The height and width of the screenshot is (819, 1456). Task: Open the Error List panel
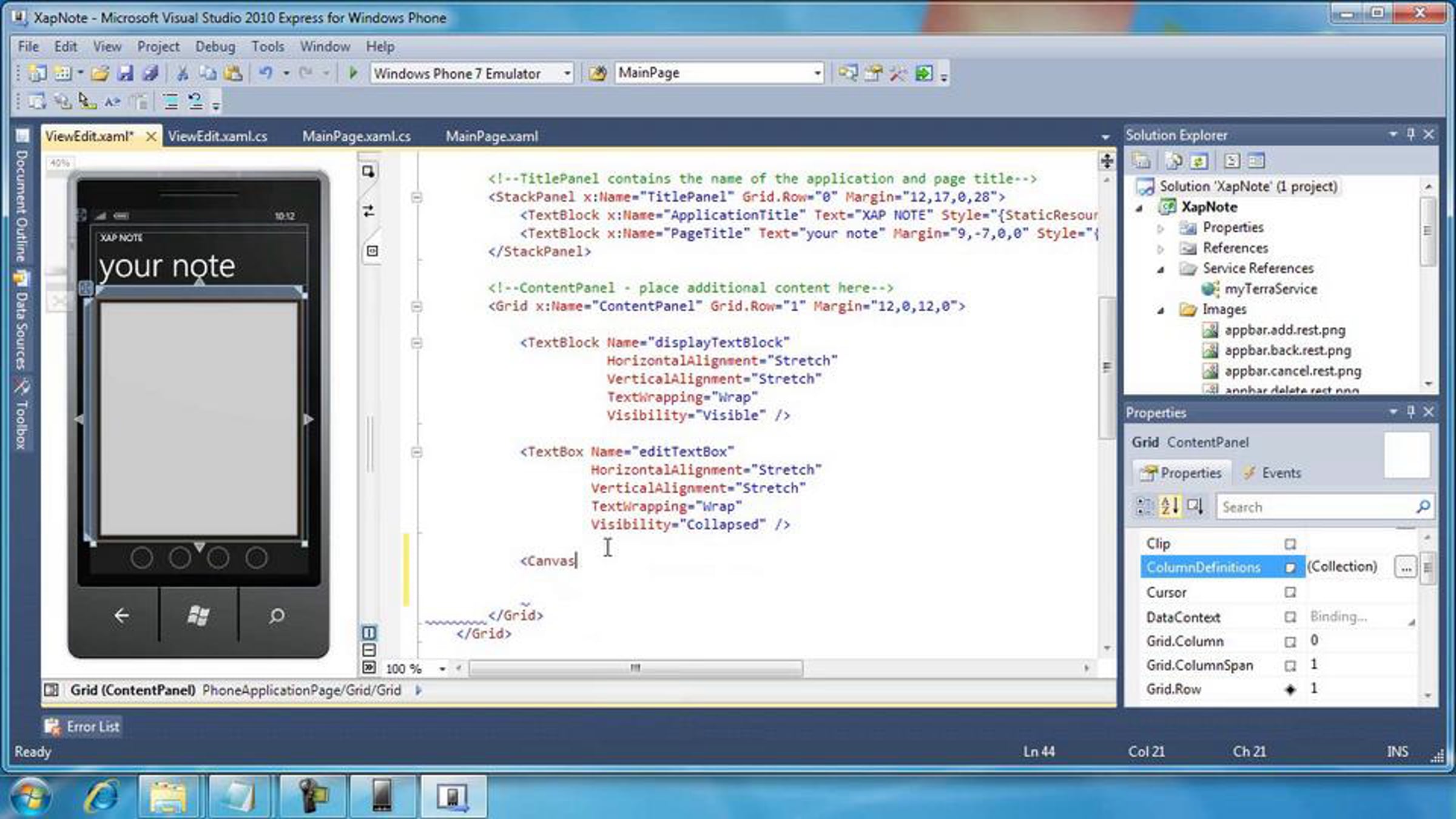pyautogui.click(x=83, y=726)
